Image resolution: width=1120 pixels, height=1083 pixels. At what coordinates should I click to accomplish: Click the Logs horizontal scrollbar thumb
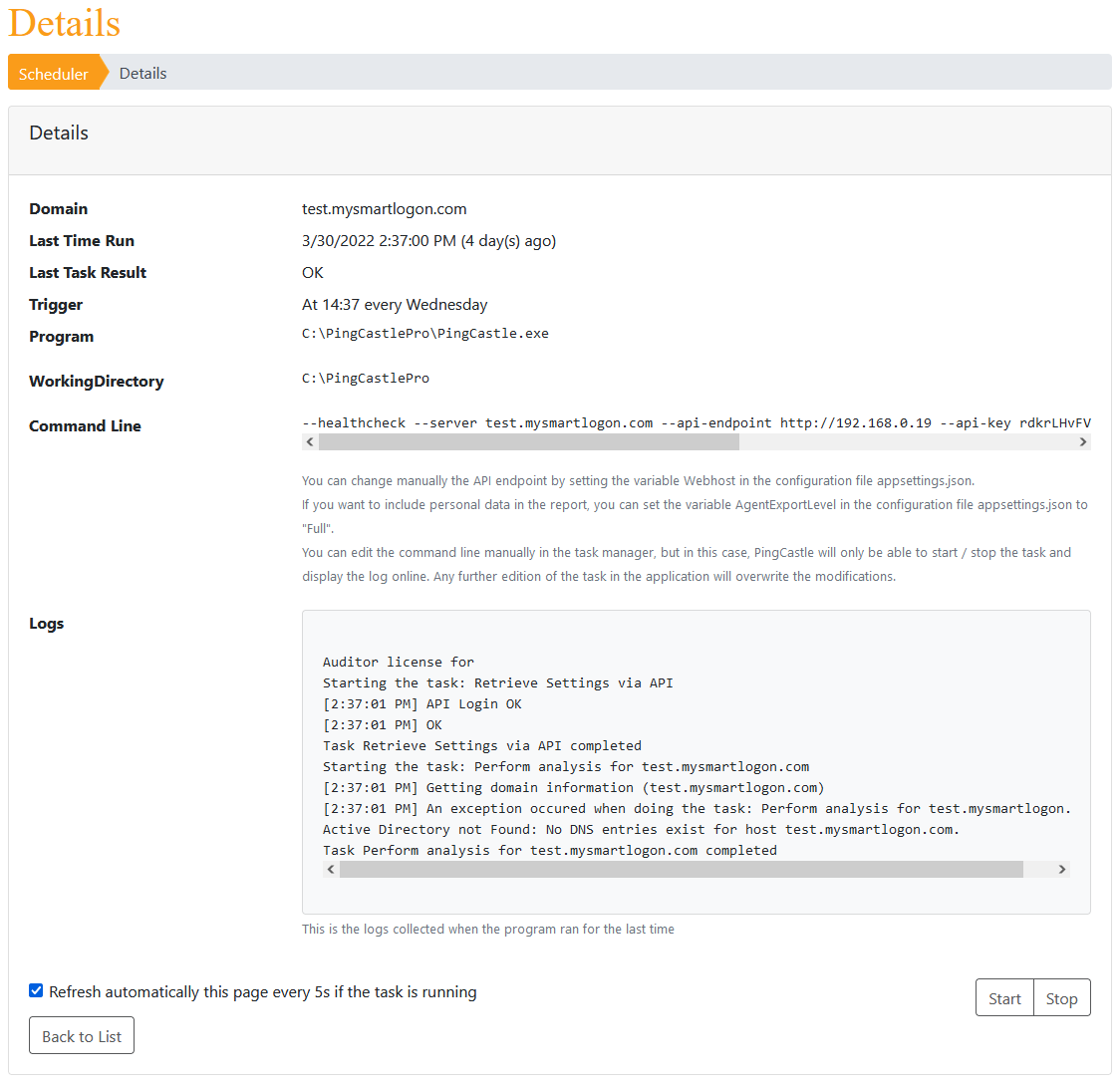(682, 870)
